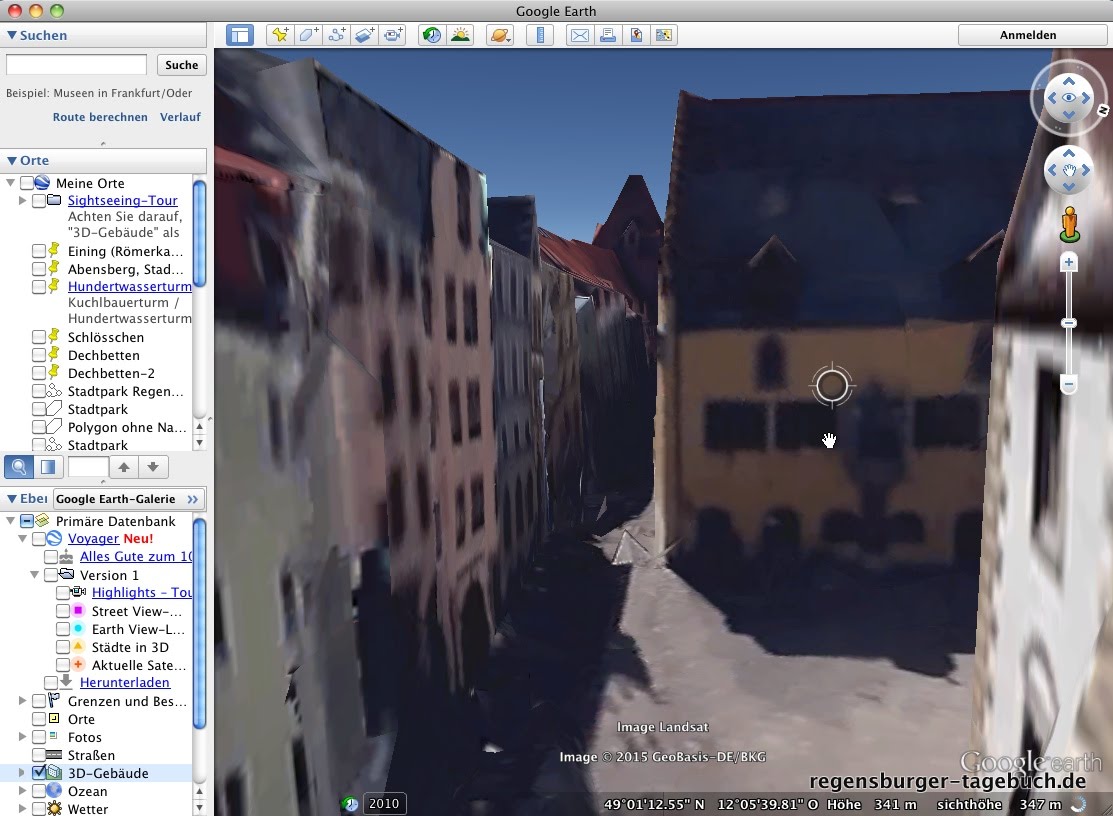
Task: Open the Sightseeing-Tour link
Action: click(x=123, y=201)
